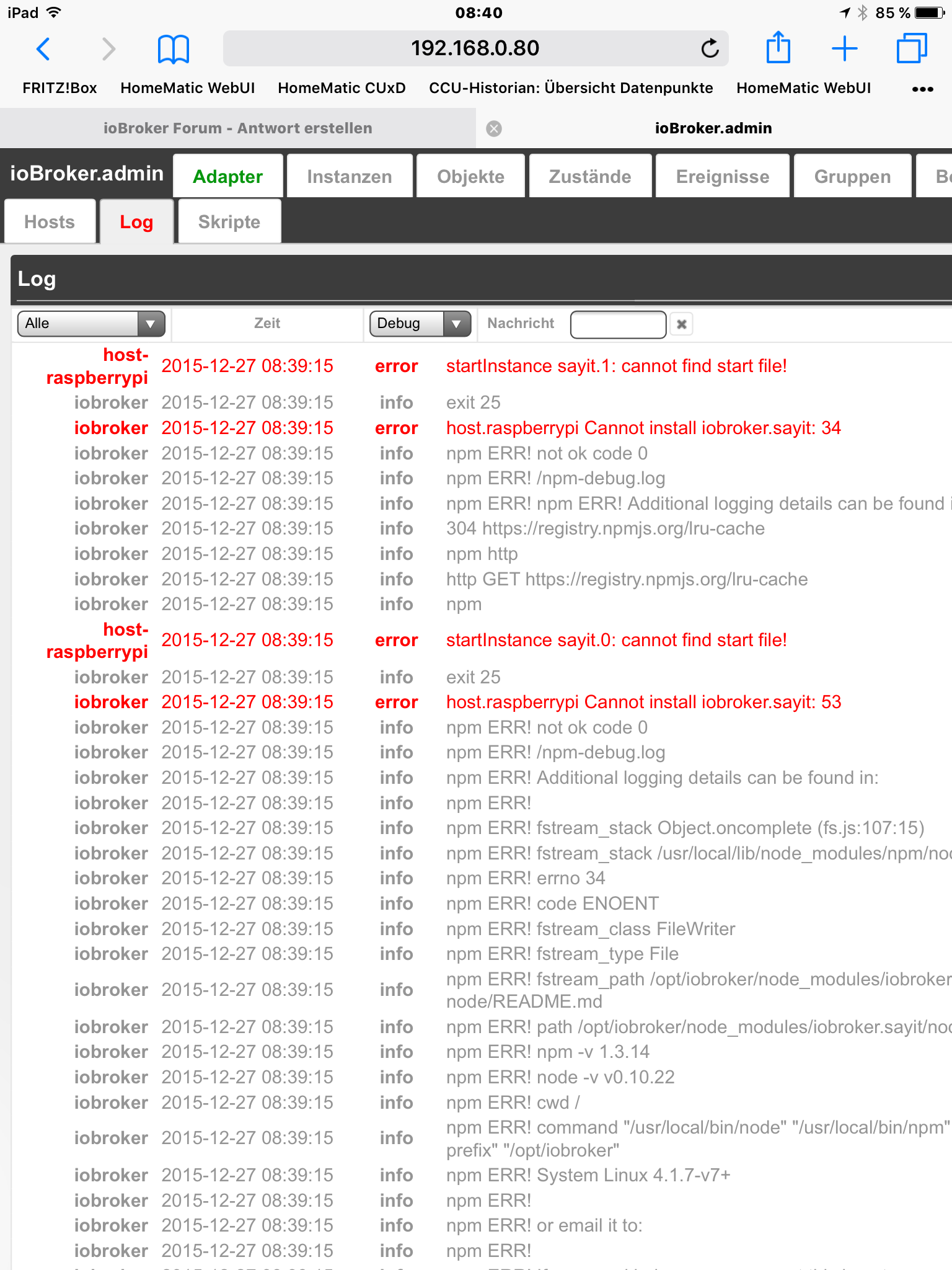Select error 'startInstance sayit.0: cannot find start file!'
The image size is (952, 1270).
(x=617, y=640)
